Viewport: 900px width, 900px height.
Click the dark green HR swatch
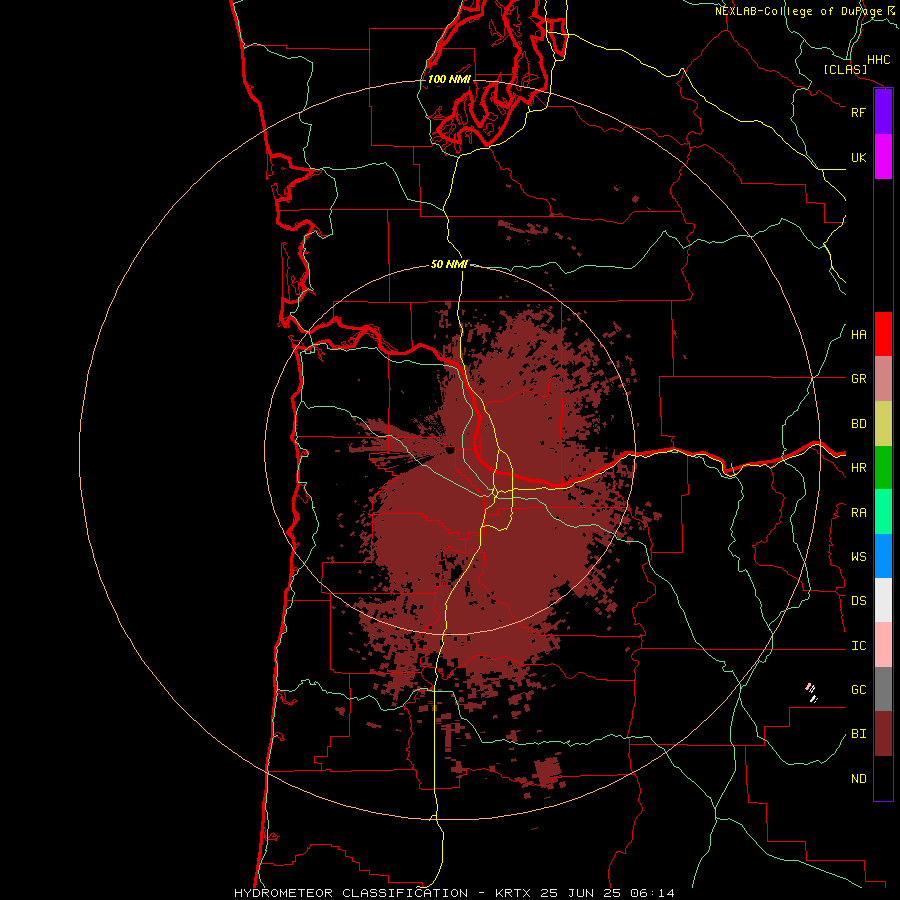click(883, 468)
